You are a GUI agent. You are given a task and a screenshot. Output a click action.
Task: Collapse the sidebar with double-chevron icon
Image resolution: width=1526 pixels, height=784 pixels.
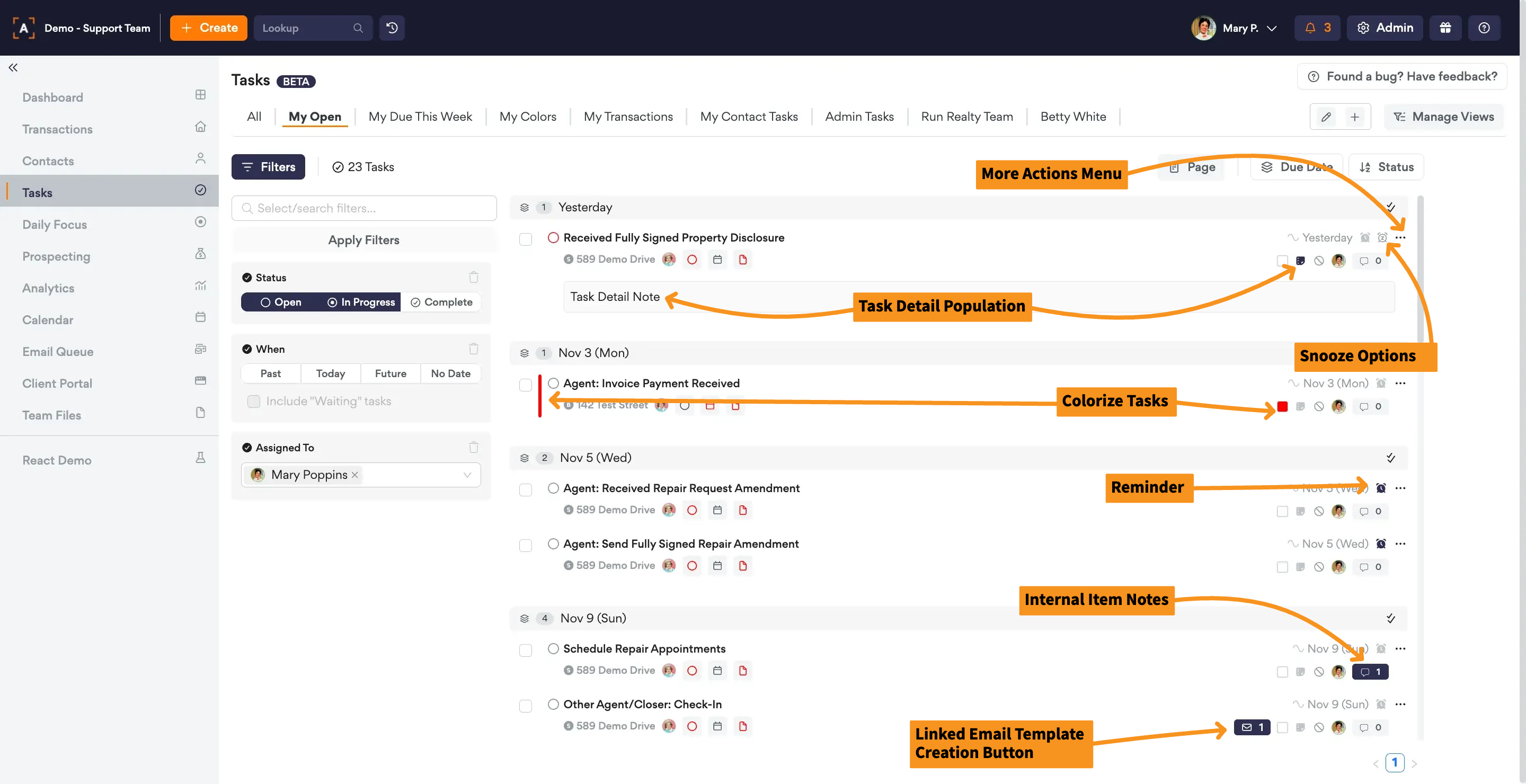click(x=13, y=67)
